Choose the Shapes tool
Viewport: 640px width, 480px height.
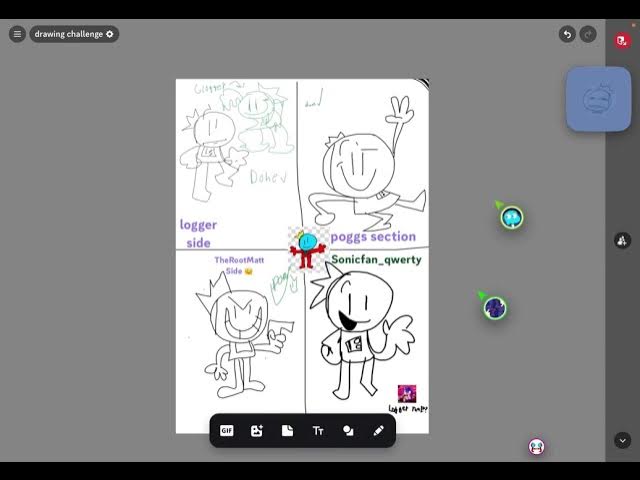click(348, 431)
